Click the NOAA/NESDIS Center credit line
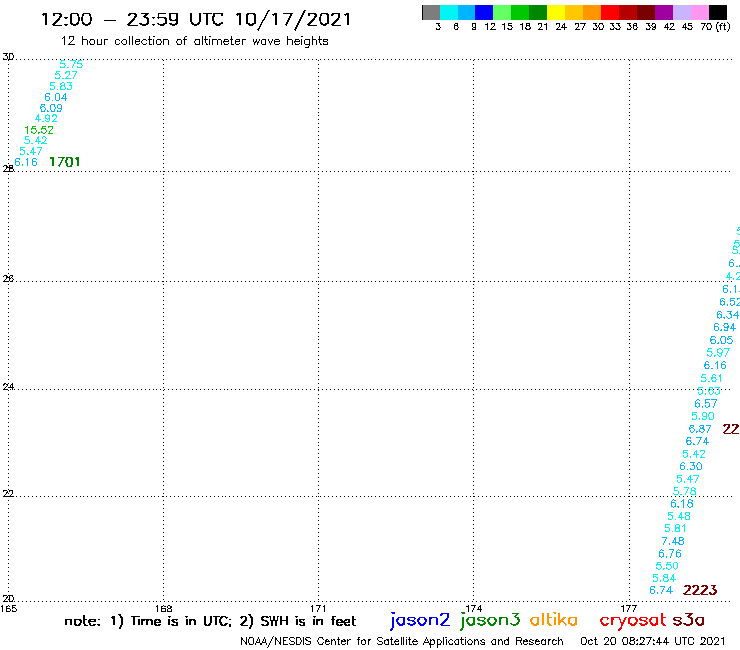Screen dimensions: 740x650 402,641
